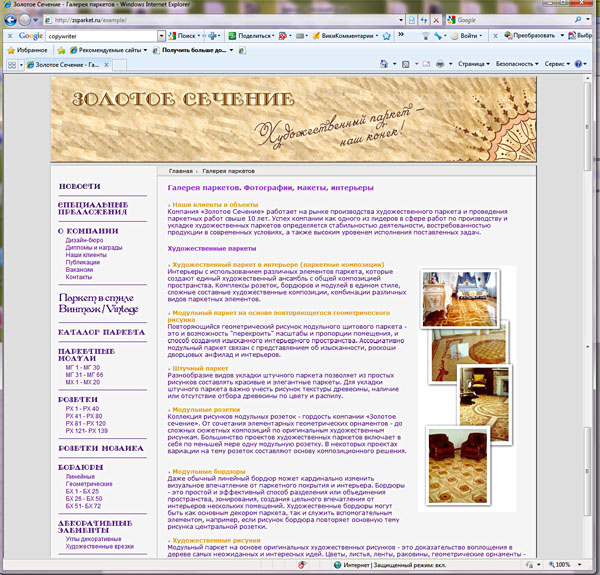
Task: Expand the address bar history dropdown
Action: coord(401,20)
